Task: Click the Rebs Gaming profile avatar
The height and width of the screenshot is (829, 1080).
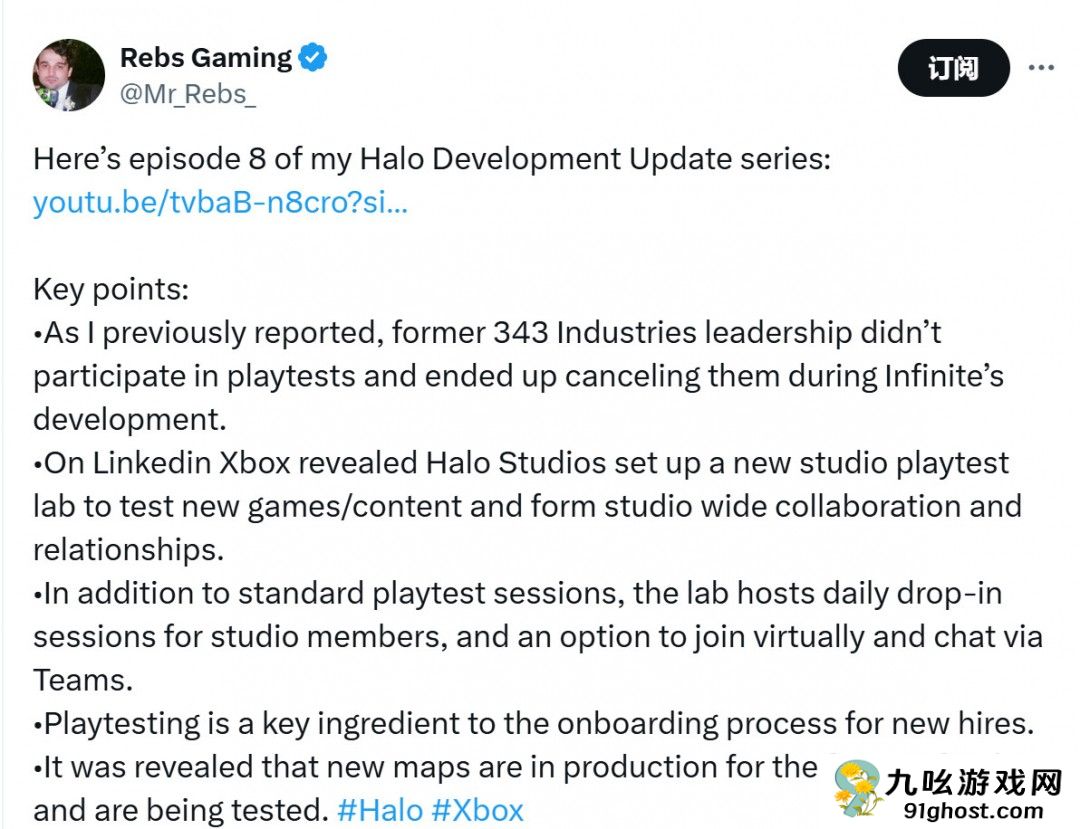Action: [x=69, y=75]
